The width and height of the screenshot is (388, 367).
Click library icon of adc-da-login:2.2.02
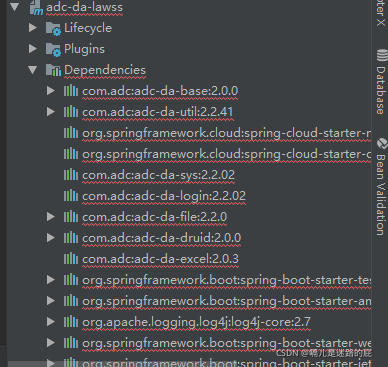tap(71, 196)
